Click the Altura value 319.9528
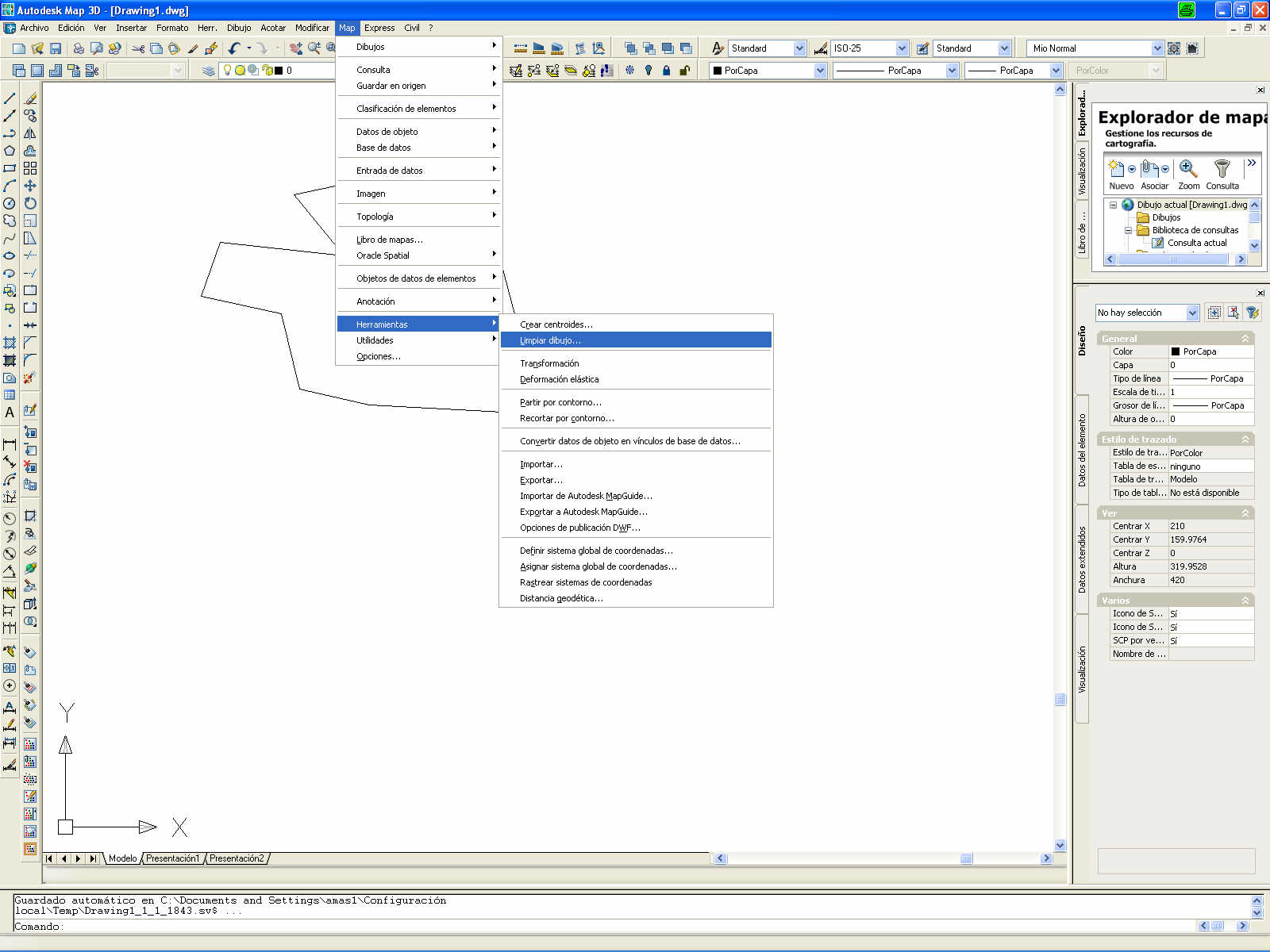Screen dimensions: 1270x952 [1211, 566]
